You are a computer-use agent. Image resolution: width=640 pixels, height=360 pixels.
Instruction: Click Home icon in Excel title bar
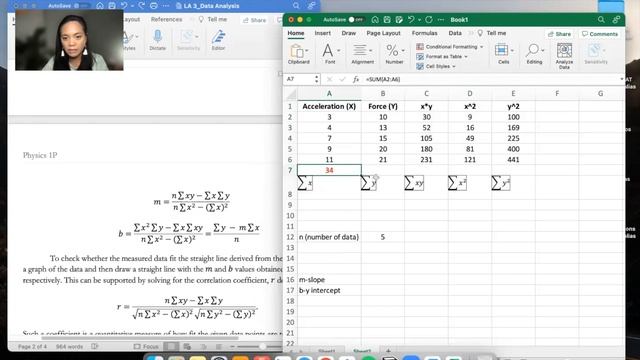pos(375,20)
